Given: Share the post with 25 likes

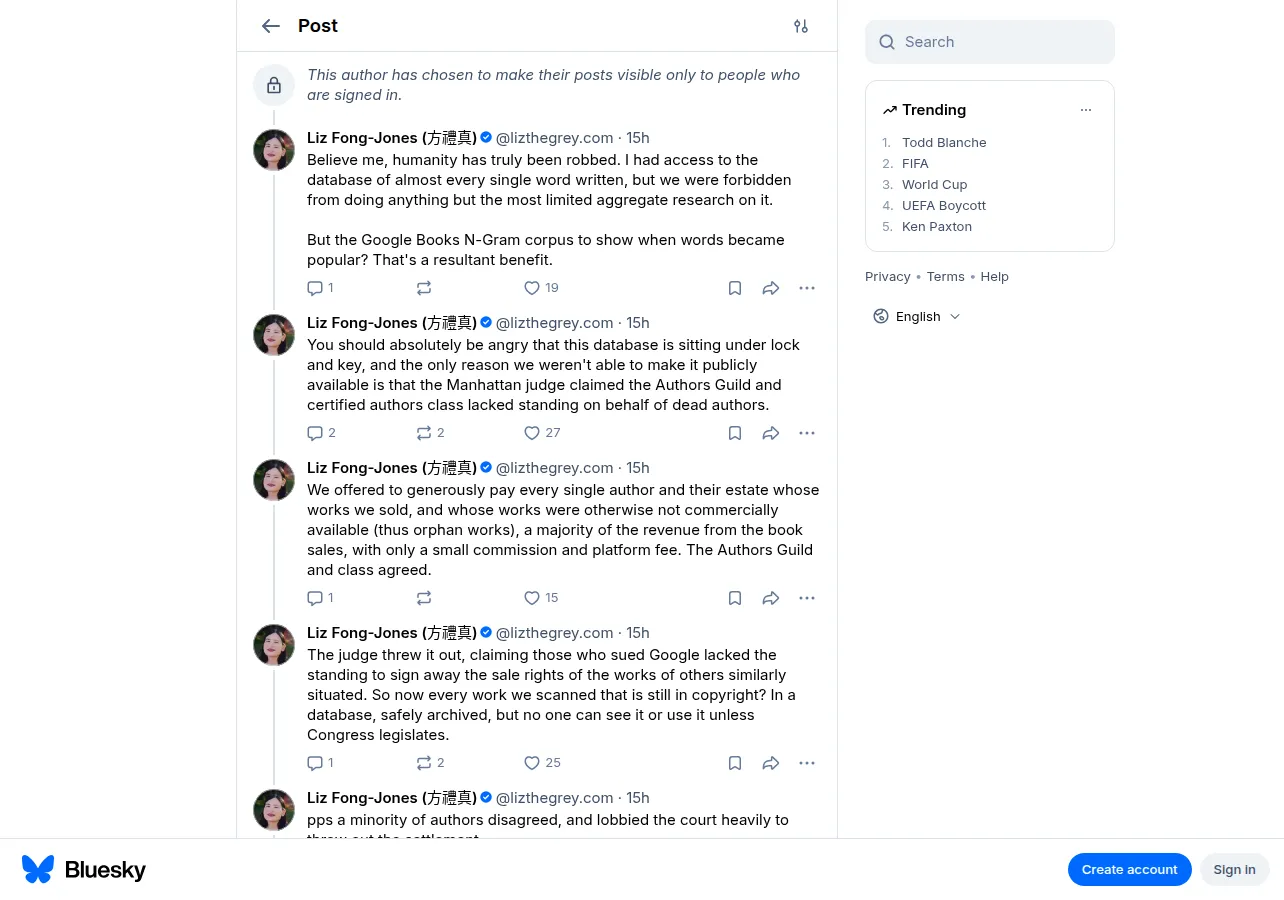Looking at the screenshot, I should pos(771,763).
